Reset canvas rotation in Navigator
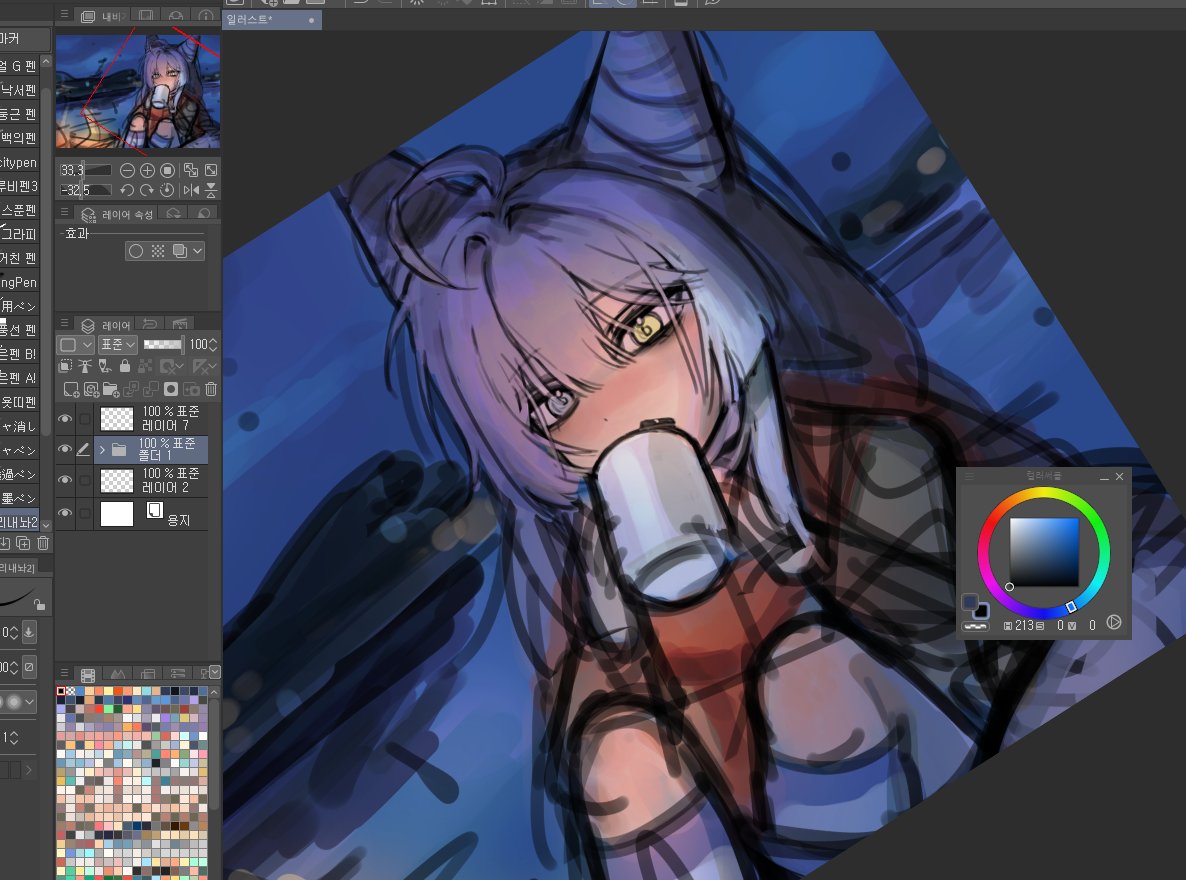1186x880 pixels. point(167,190)
